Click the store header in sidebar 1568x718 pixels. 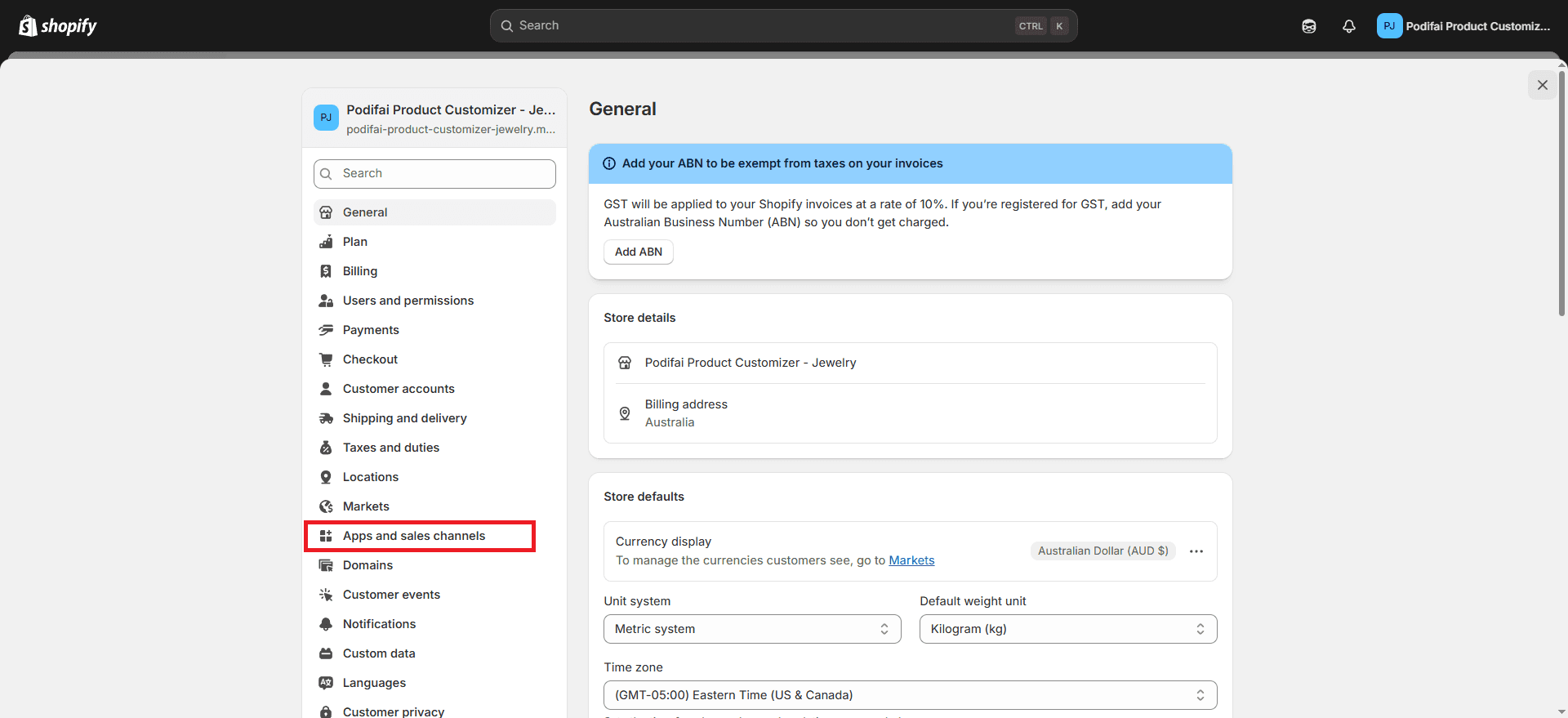434,118
